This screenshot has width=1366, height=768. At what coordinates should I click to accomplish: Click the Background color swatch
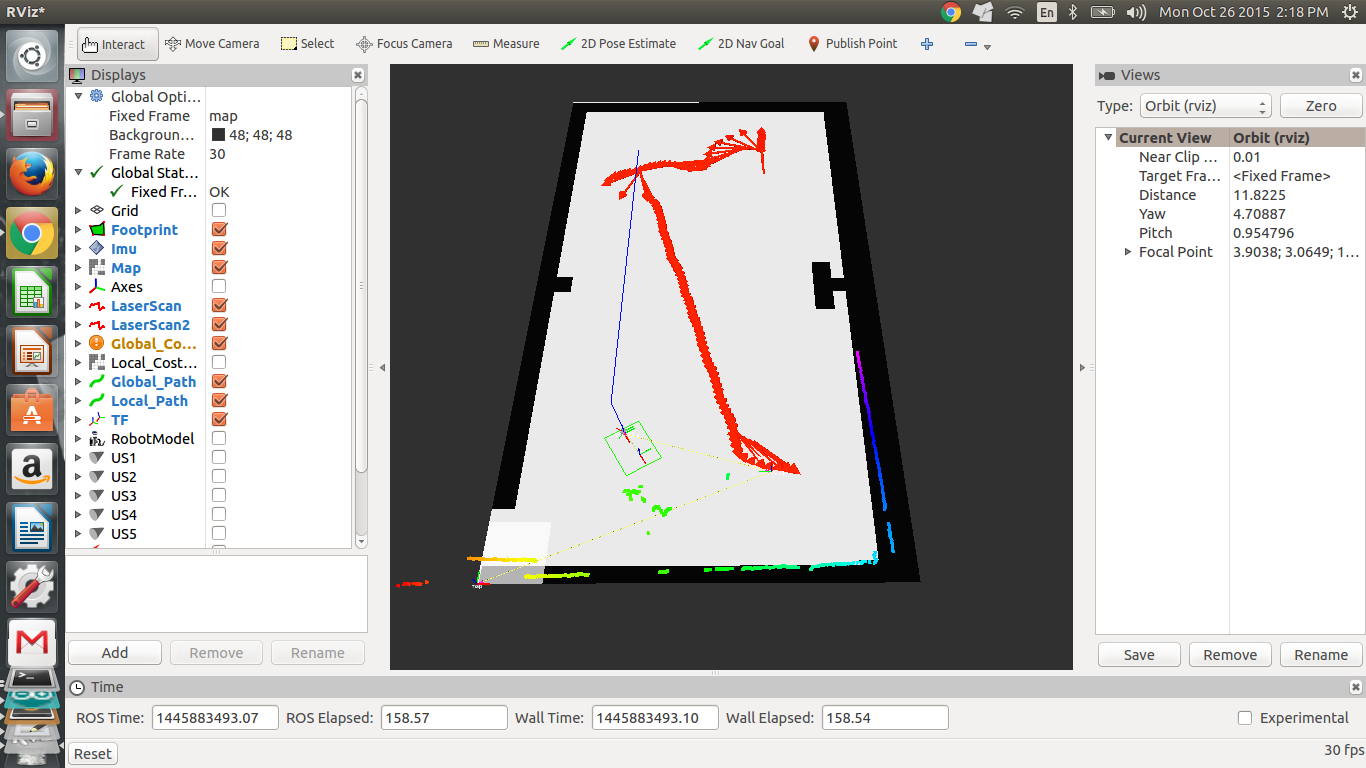[x=218, y=135]
